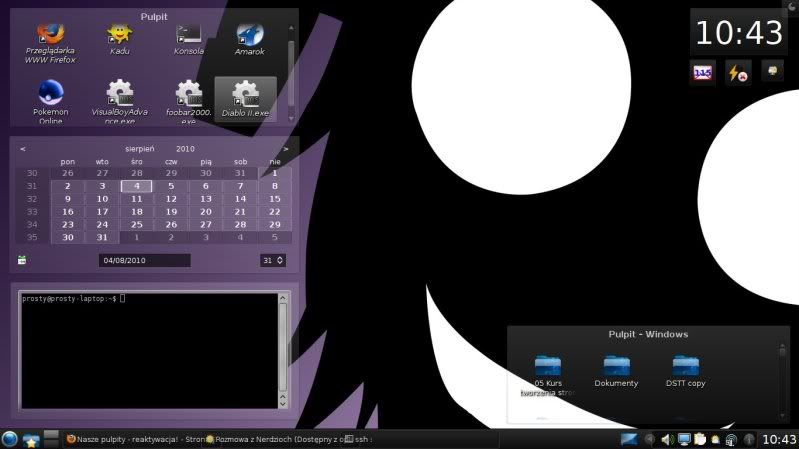This screenshot has height=449, width=799.
Task: Select week number 33 in the calendar
Action: point(32,212)
